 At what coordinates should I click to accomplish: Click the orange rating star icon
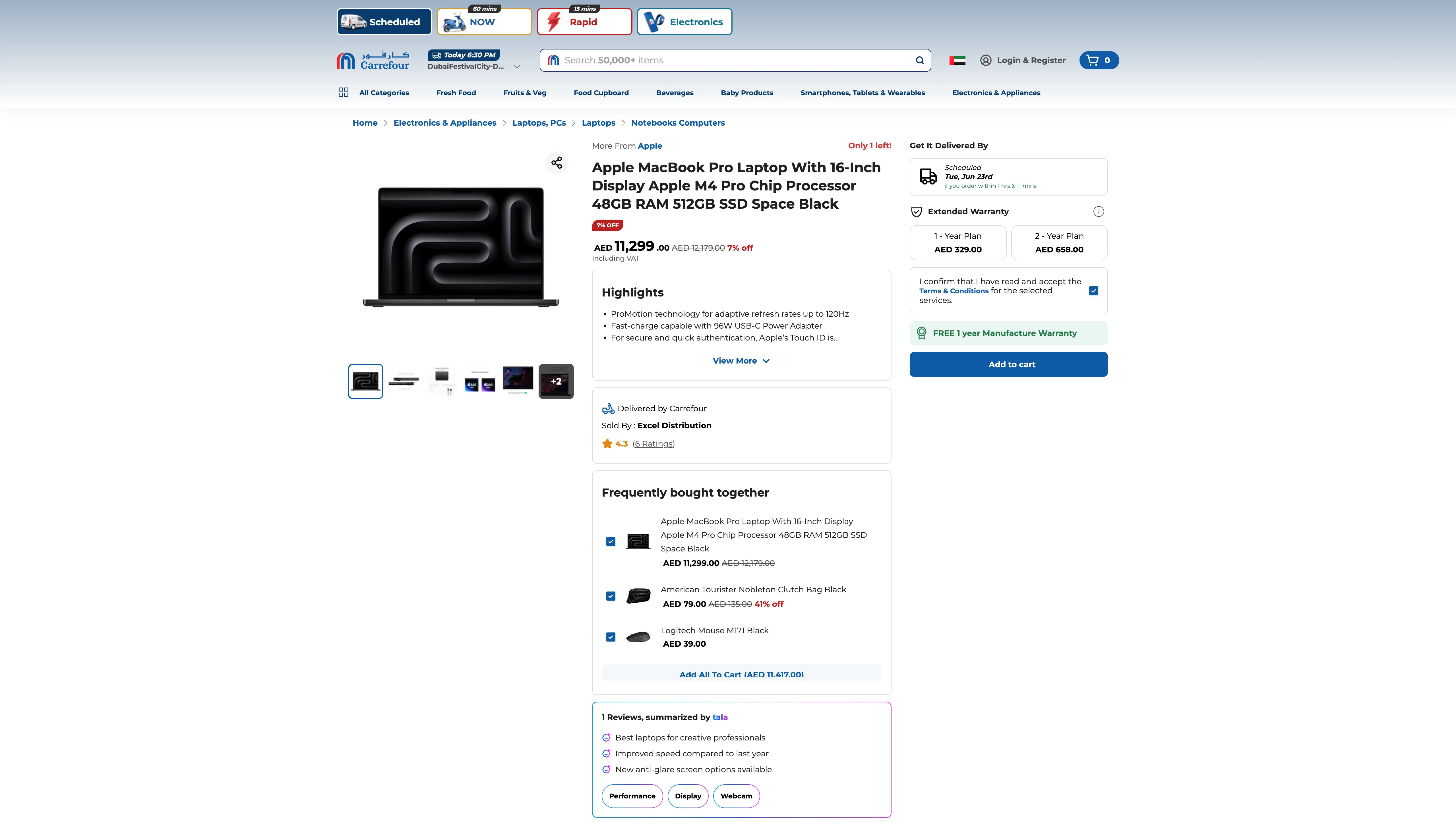tap(607, 444)
